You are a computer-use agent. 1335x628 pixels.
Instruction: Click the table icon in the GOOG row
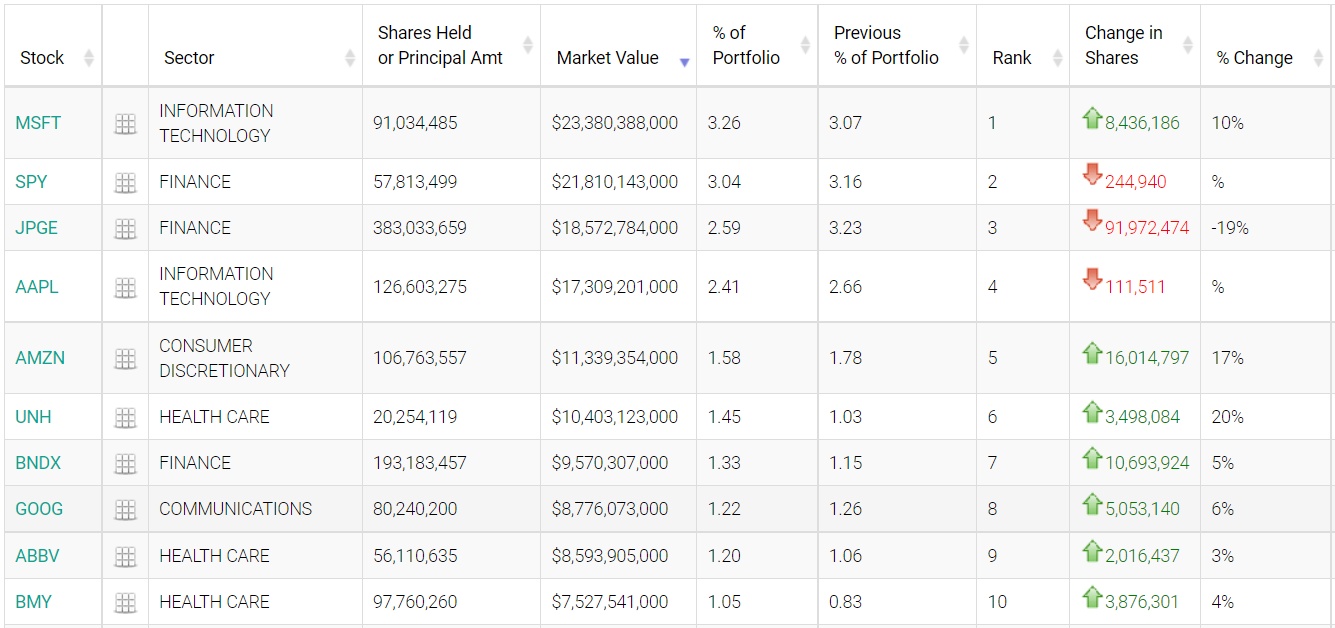[125, 510]
